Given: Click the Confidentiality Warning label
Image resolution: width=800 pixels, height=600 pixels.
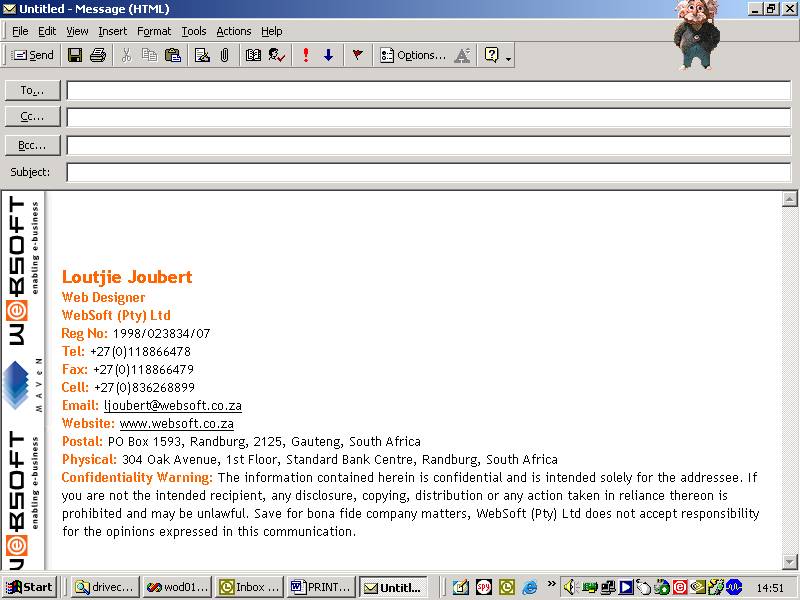Looking at the screenshot, I should click(137, 478).
